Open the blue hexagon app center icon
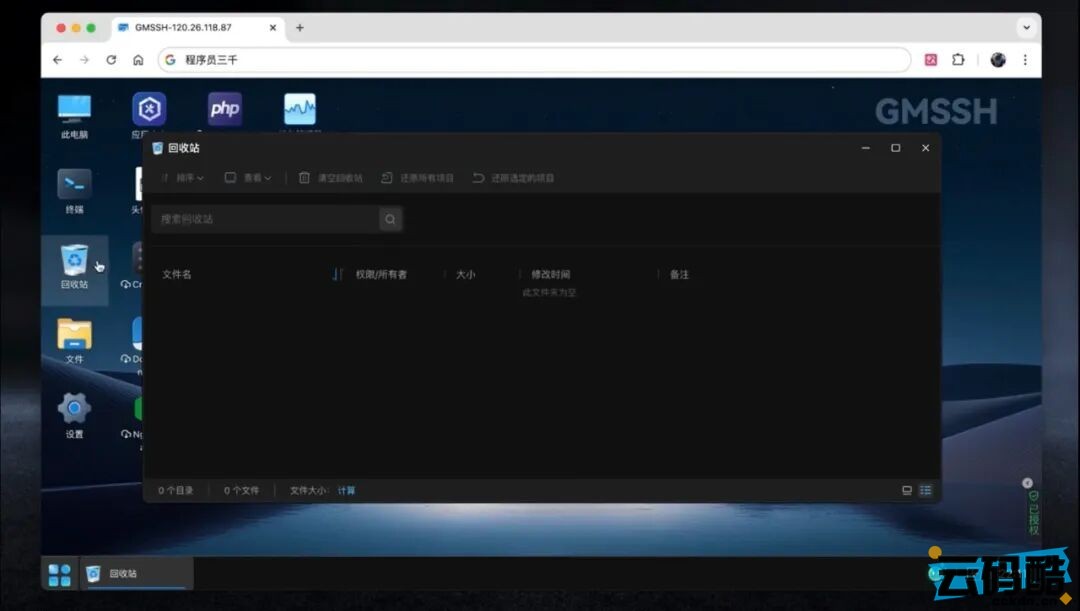Image resolution: width=1080 pixels, height=611 pixels. tap(149, 109)
